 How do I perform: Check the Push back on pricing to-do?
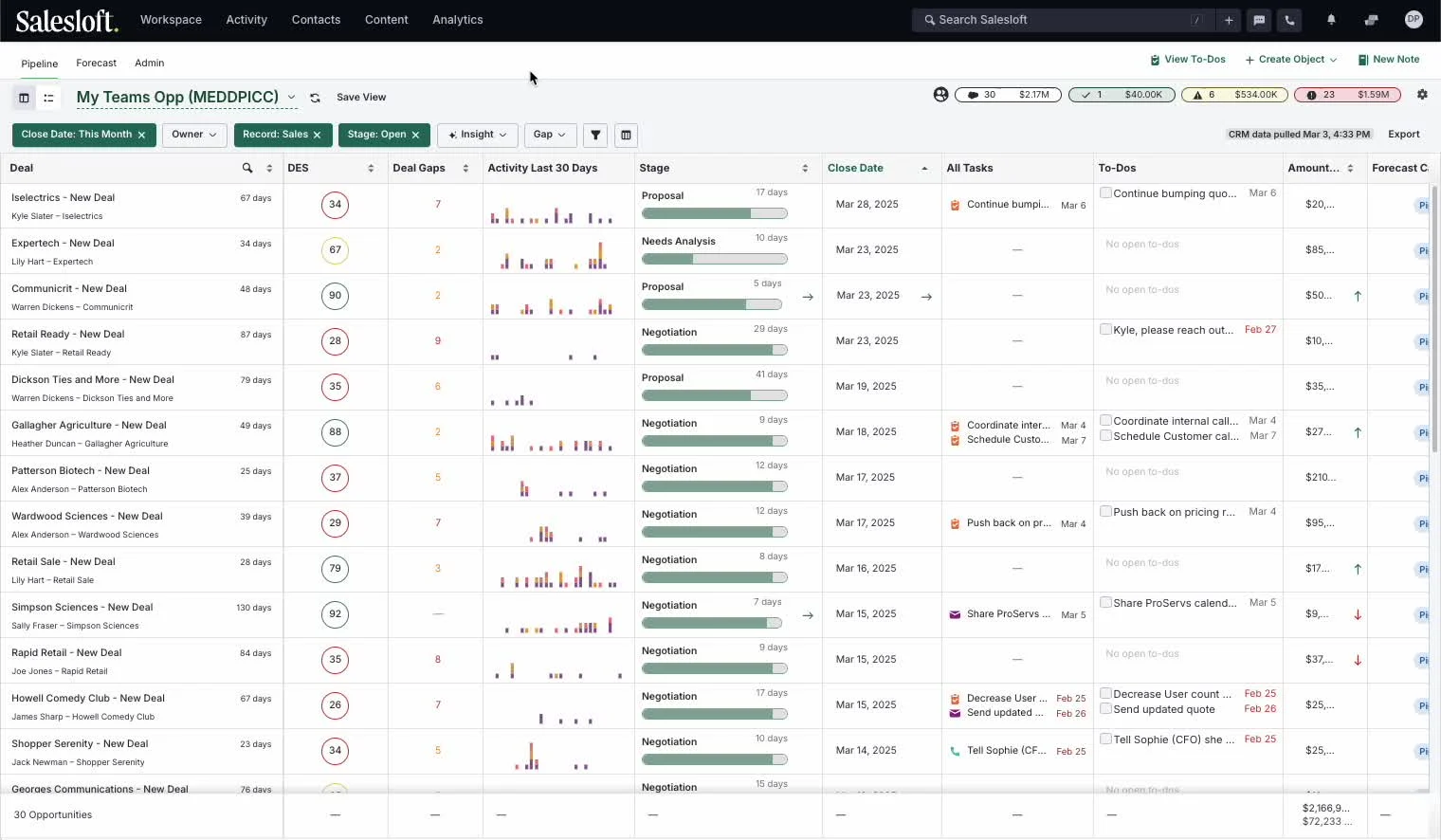(1105, 511)
